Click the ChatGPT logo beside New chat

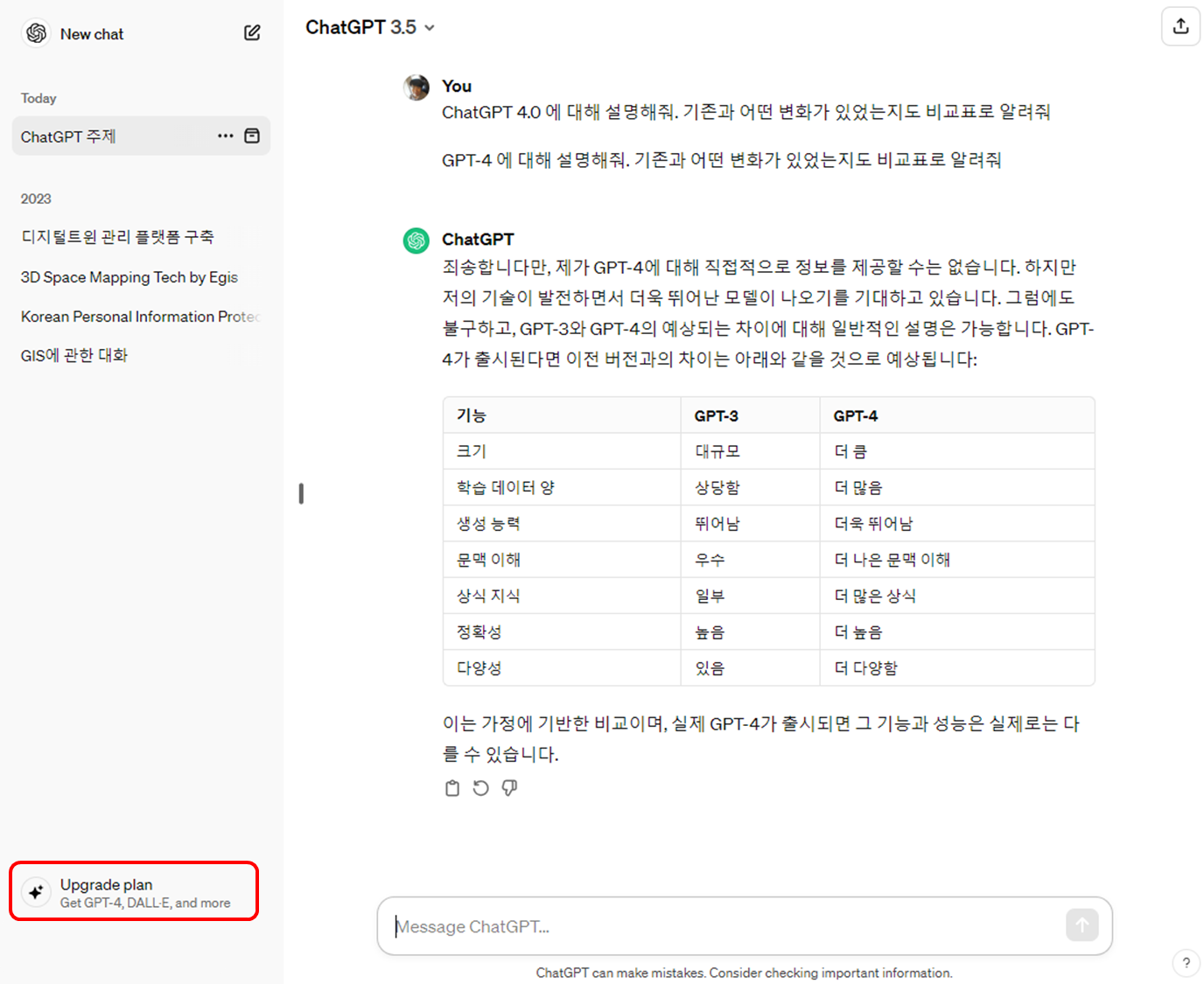click(37, 33)
